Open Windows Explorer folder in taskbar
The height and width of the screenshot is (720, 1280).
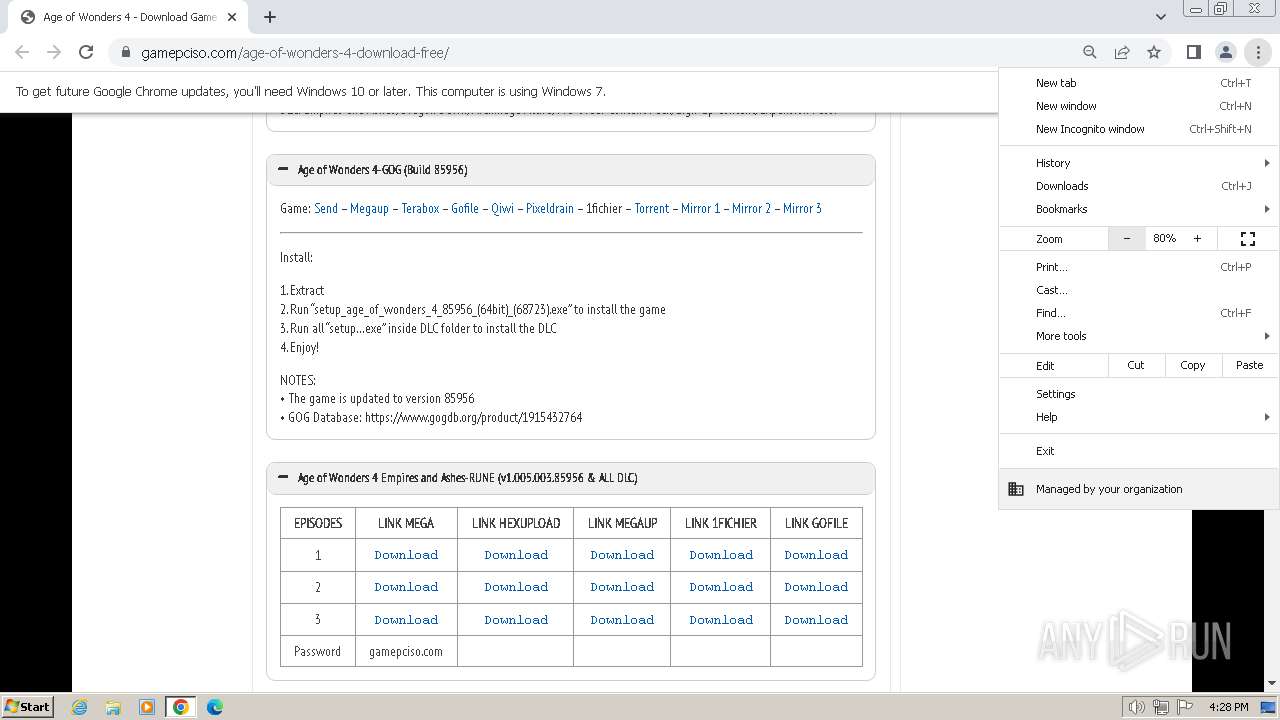[113, 707]
